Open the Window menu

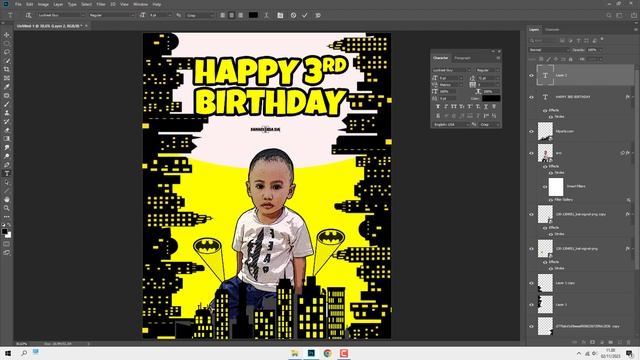[x=140, y=4]
